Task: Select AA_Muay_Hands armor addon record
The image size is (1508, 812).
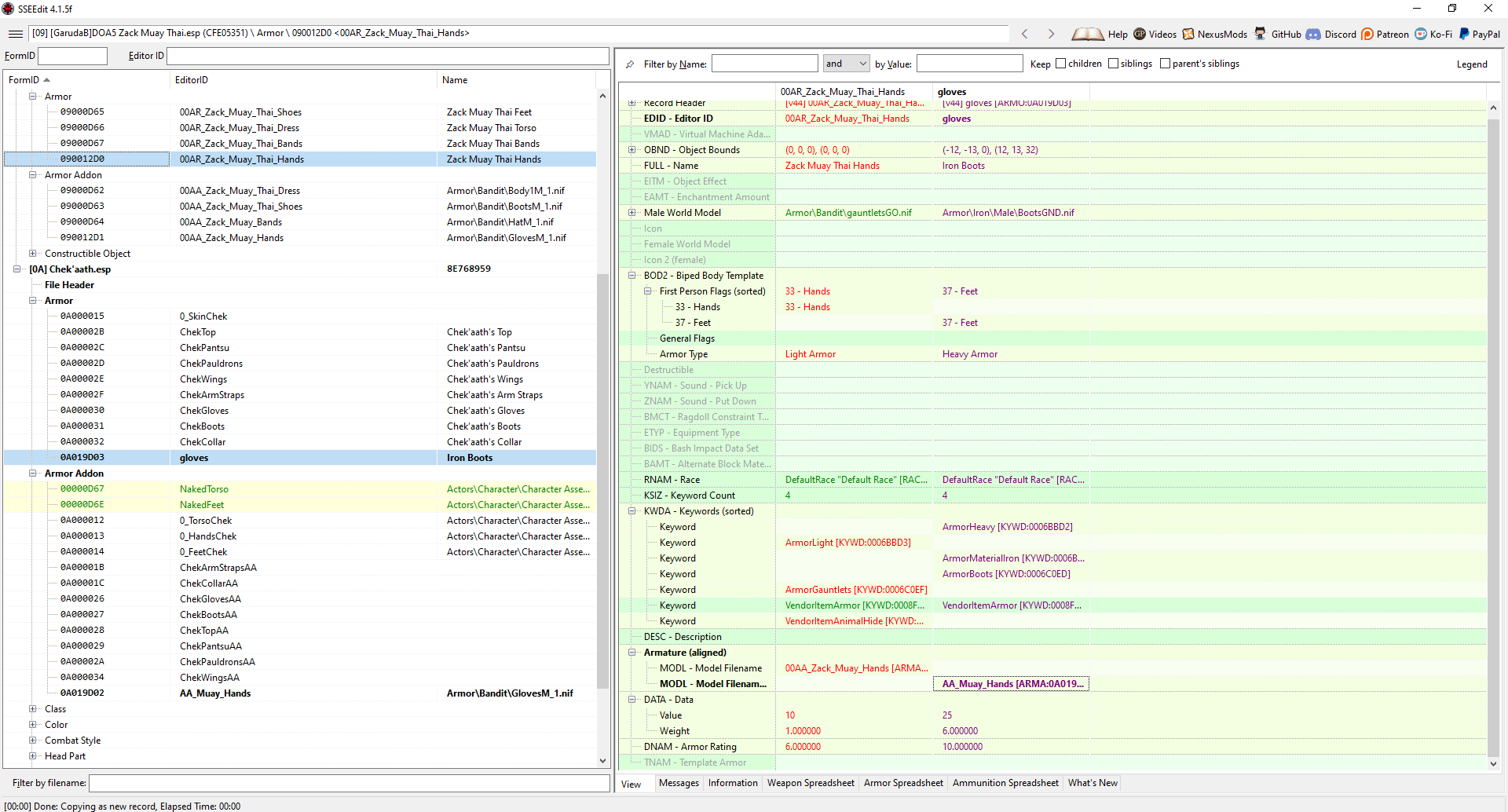Action: pyautogui.click(x=300, y=693)
